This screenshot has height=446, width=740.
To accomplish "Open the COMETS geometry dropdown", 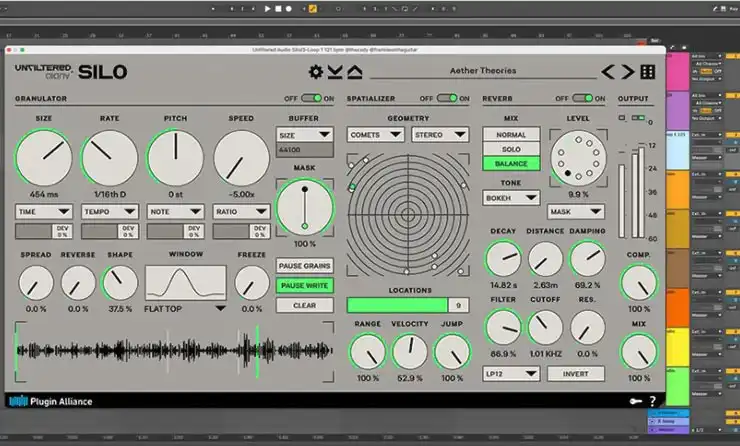I will tap(375, 135).
